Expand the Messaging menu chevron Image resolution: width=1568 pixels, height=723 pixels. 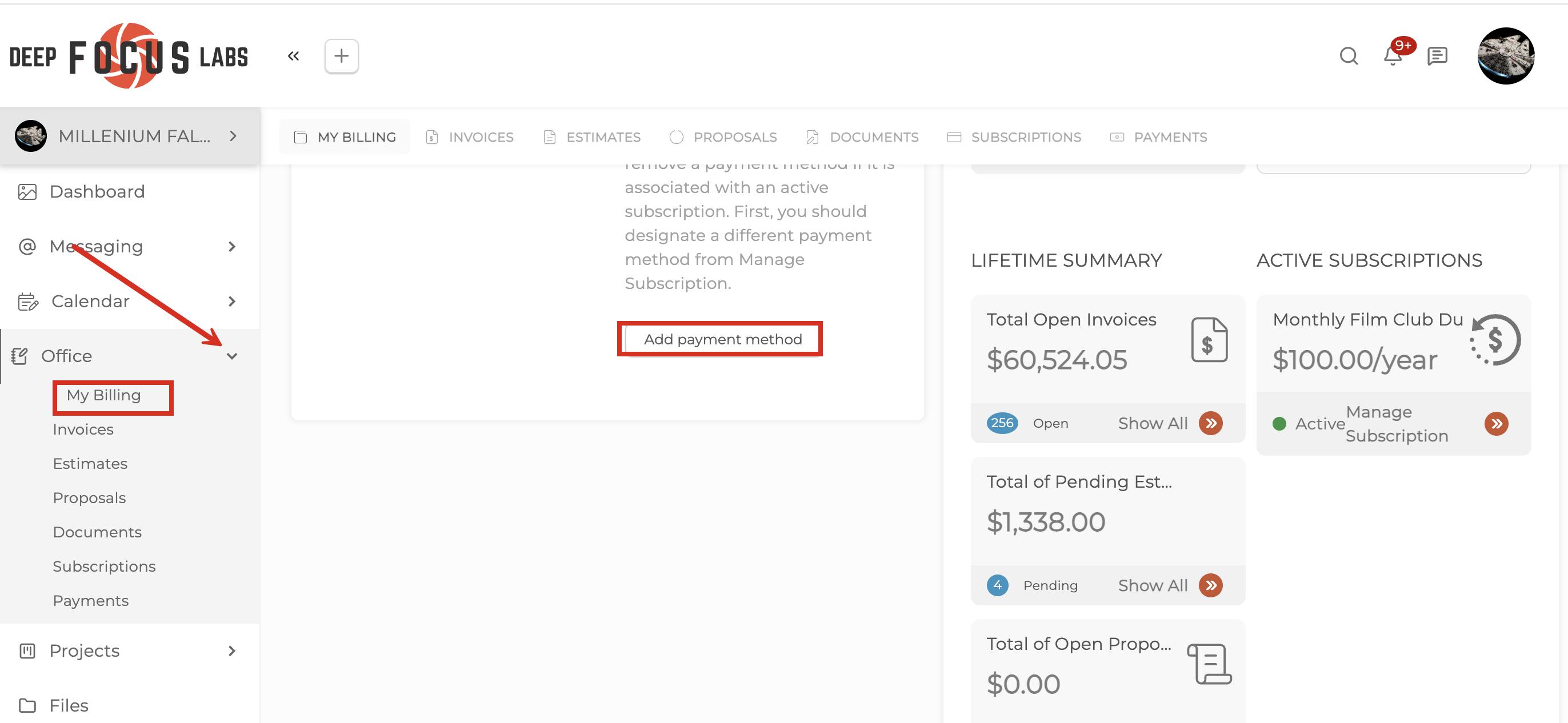click(232, 247)
